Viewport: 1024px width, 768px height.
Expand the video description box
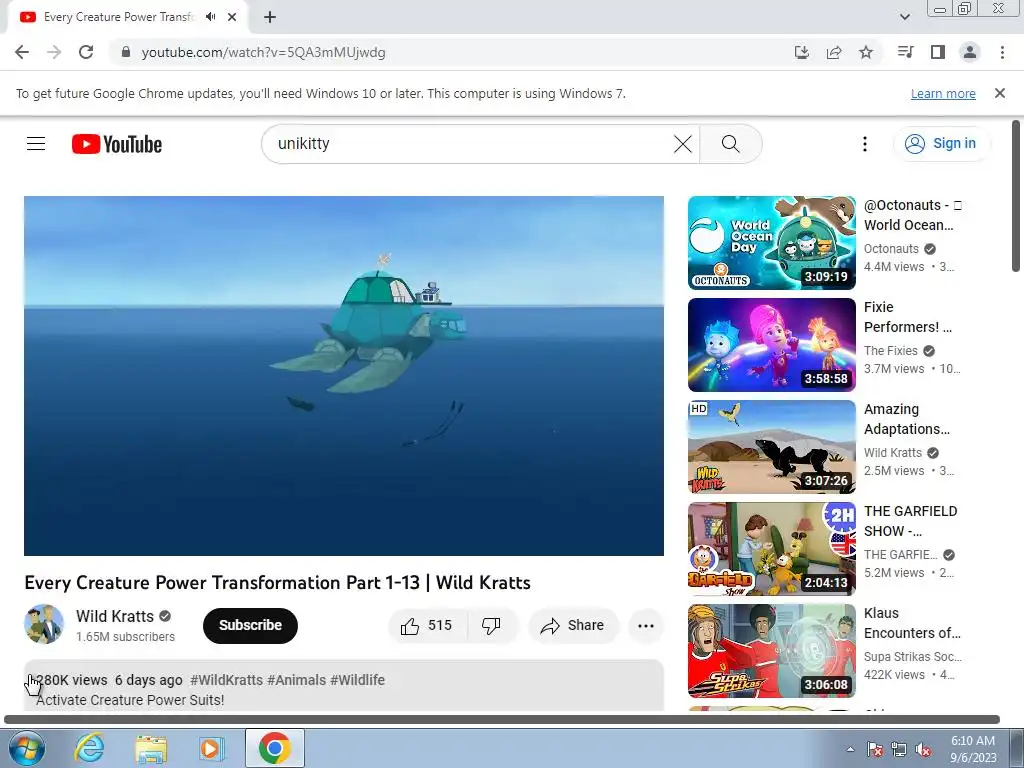pyautogui.click(x=344, y=686)
